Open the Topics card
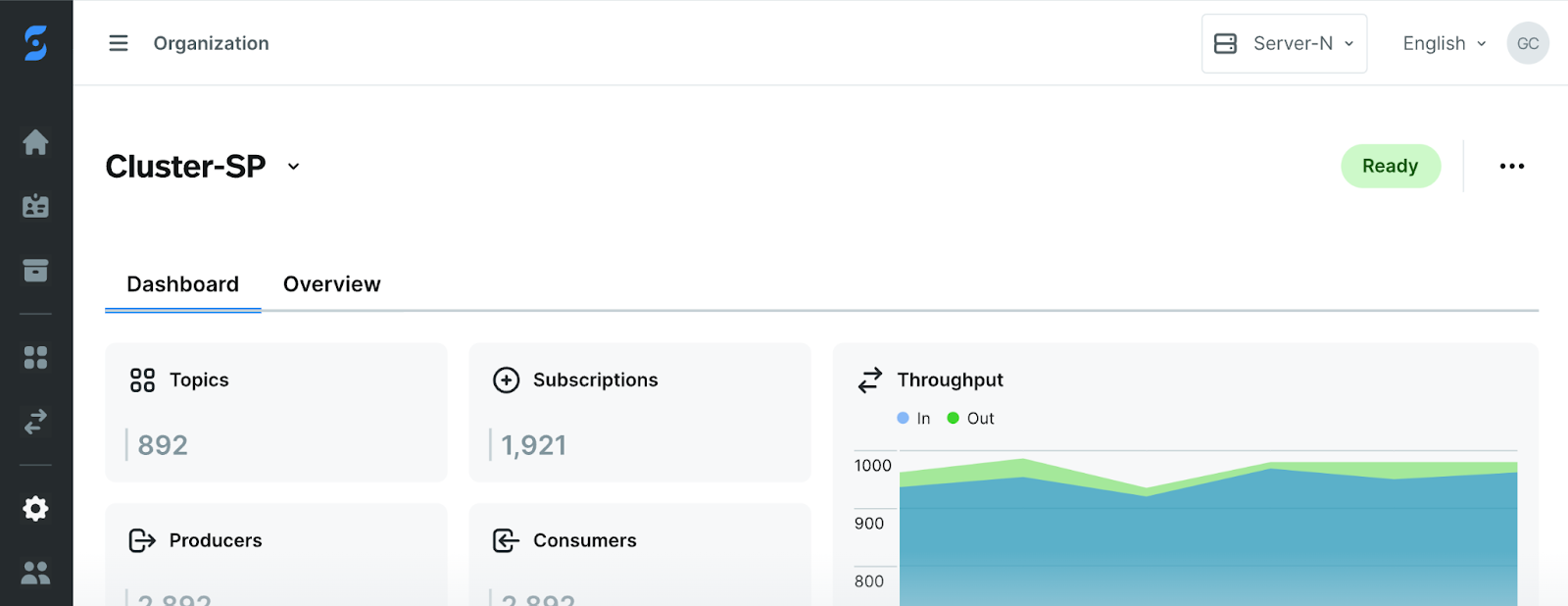Image resolution: width=1568 pixels, height=606 pixels. (x=275, y=412)
